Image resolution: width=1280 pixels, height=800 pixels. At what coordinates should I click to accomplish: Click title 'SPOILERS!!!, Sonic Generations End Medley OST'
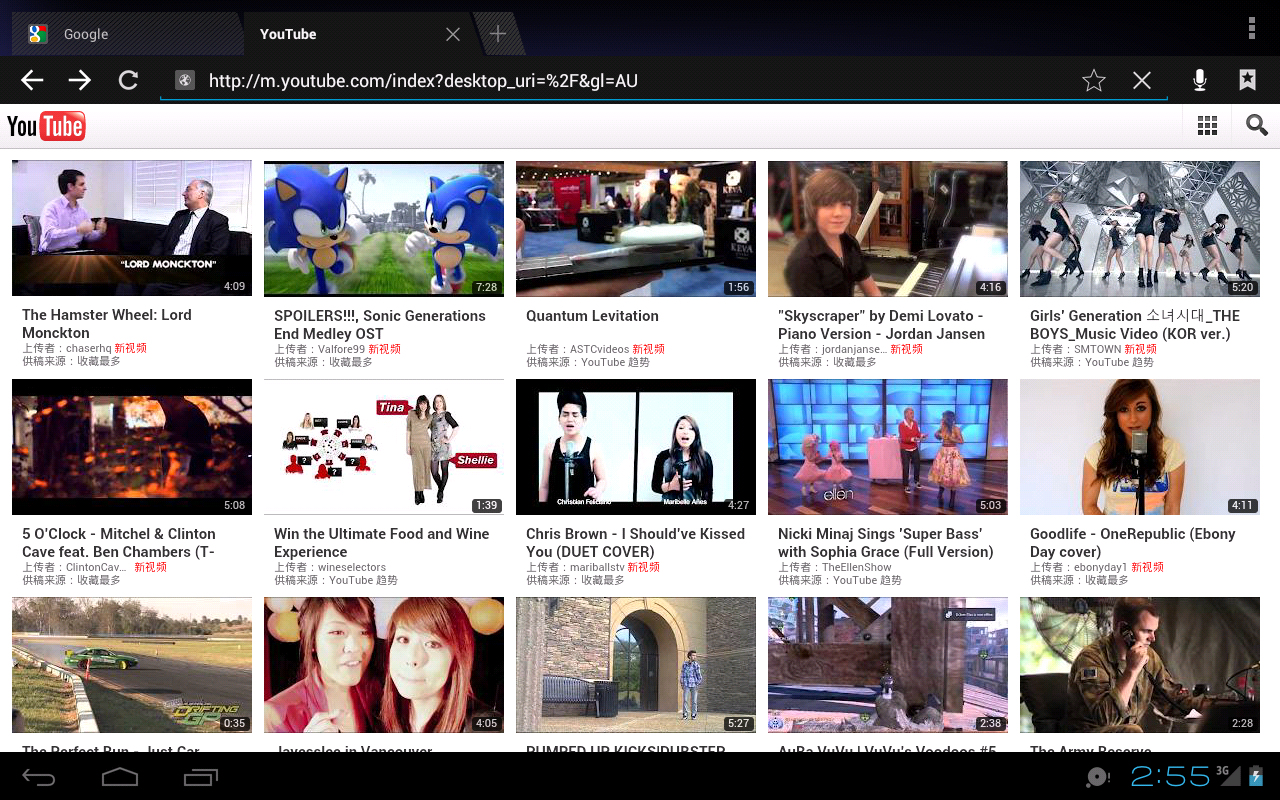tap(380, 325)
